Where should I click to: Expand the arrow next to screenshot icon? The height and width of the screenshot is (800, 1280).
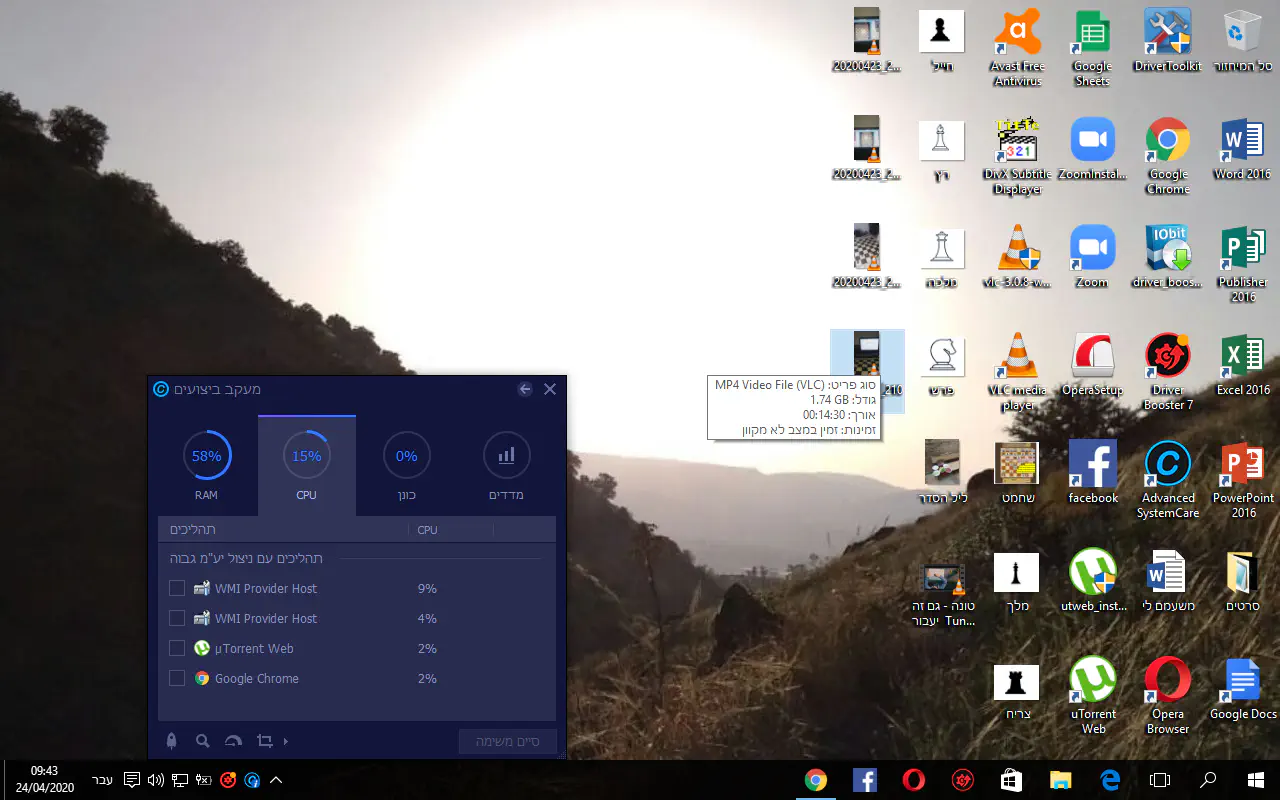[286, 742]
